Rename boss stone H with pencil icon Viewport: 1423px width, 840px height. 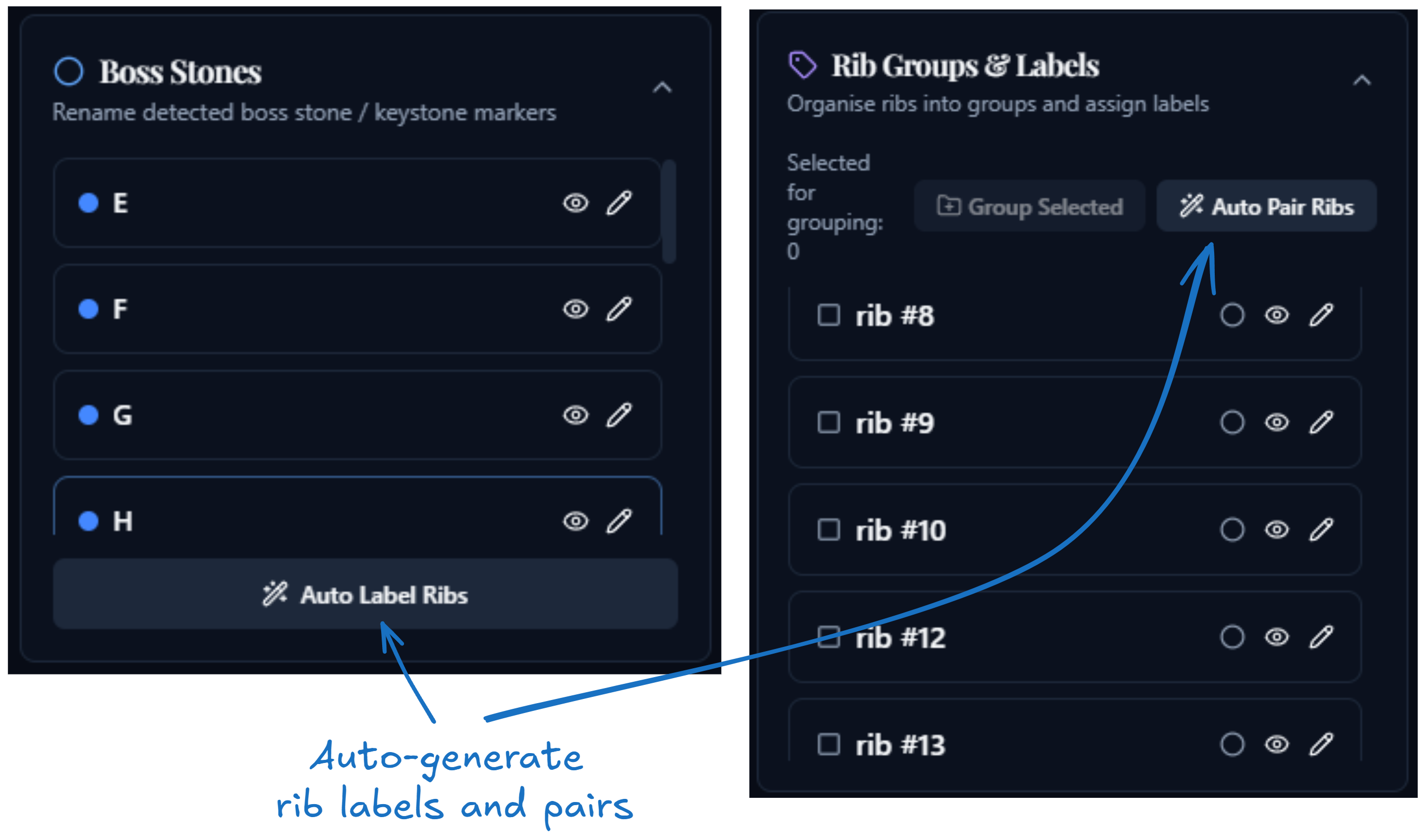coord(619,521)
